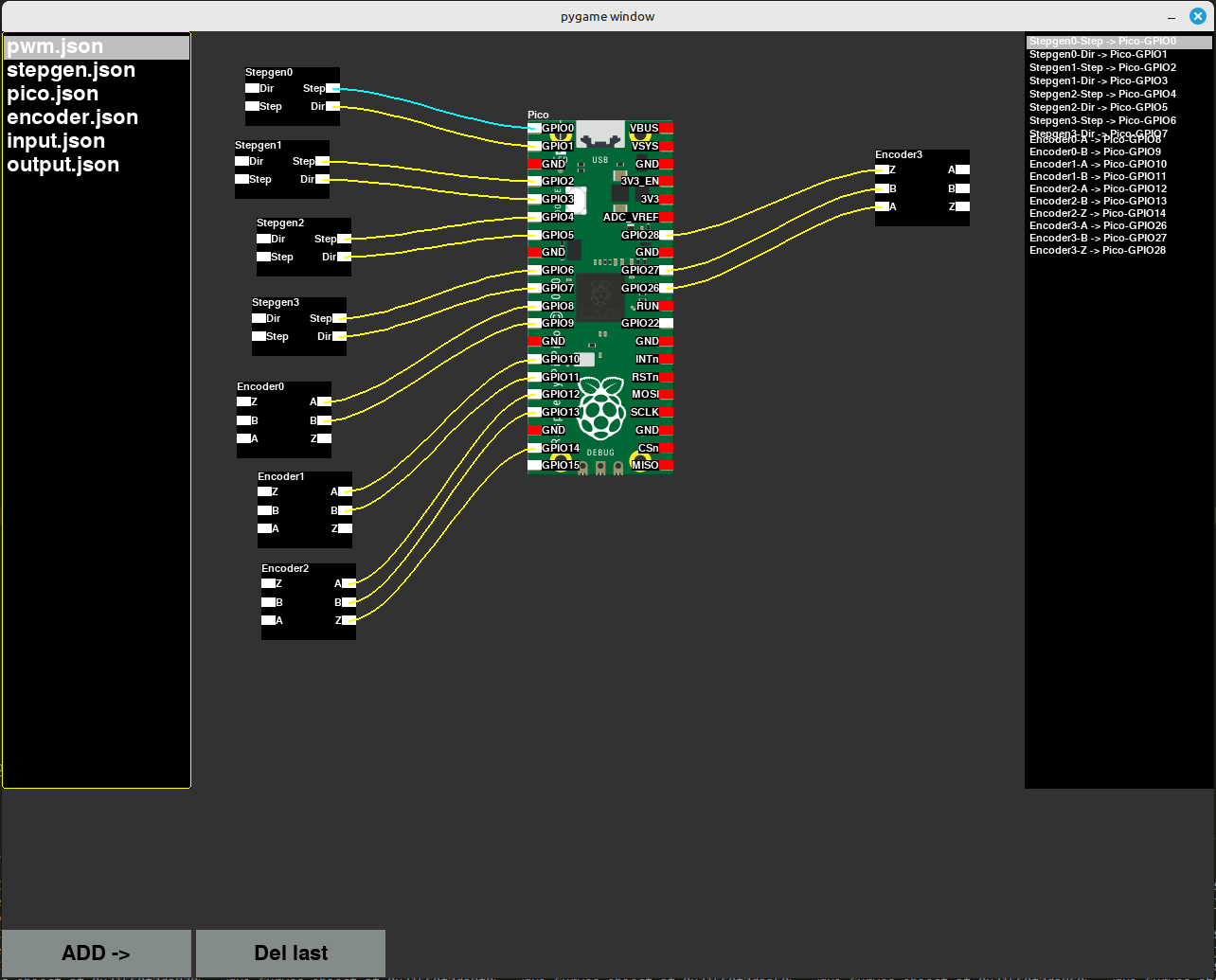
Task: Click Encoder3's right-side A pin
Action: [x=962, y=169]
